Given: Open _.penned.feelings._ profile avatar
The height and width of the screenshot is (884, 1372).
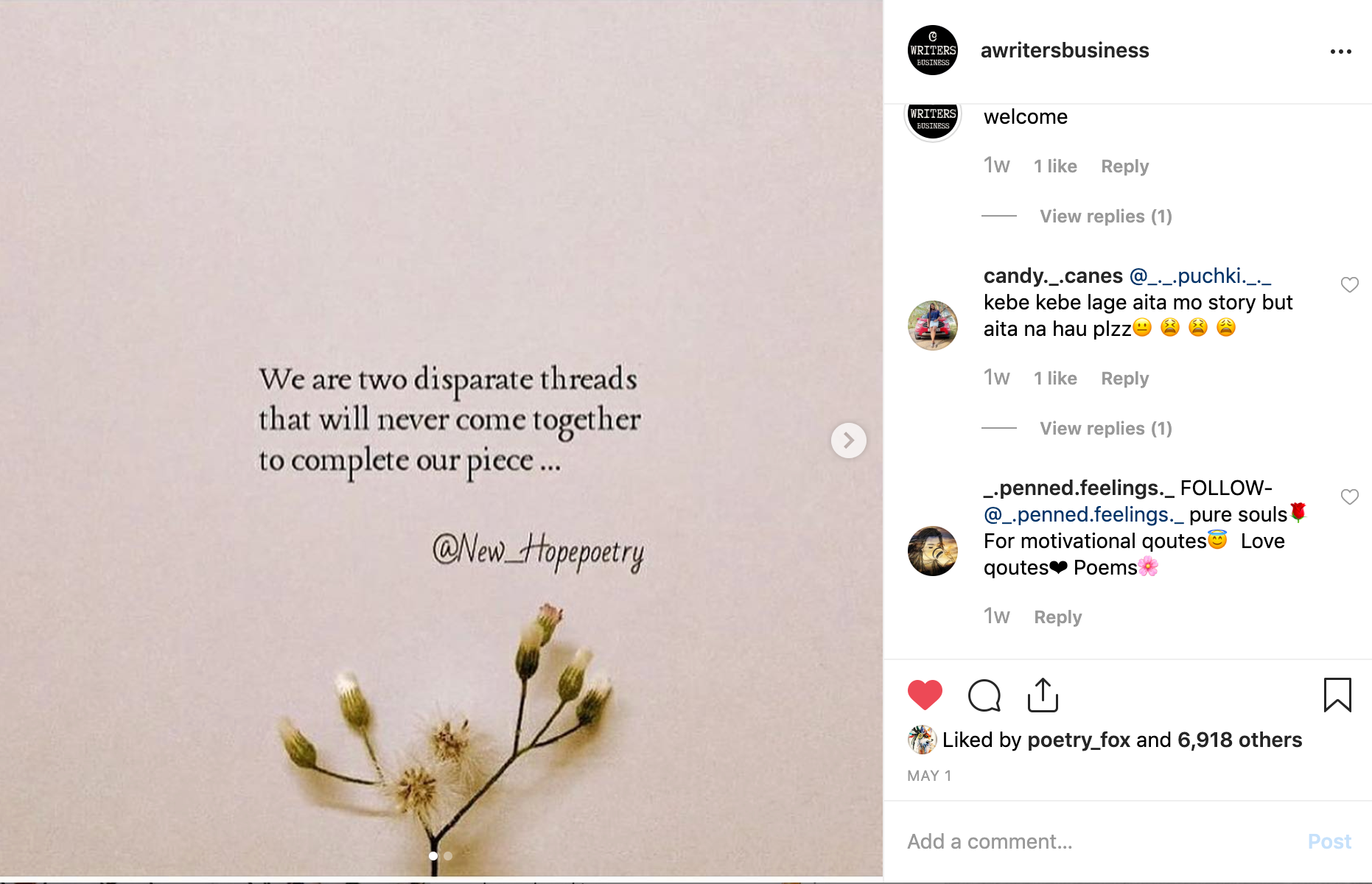Looking at the screenshot, I should 933,551.
